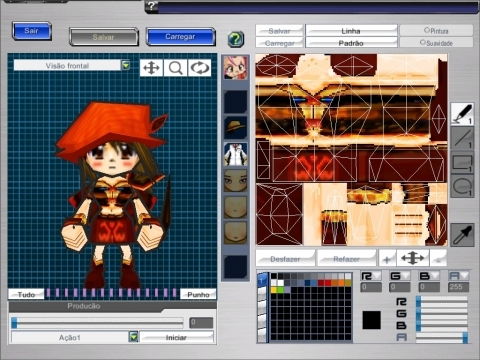Click the Padrão option
Screen dimensions: 480x360
(x=351, y=43)
